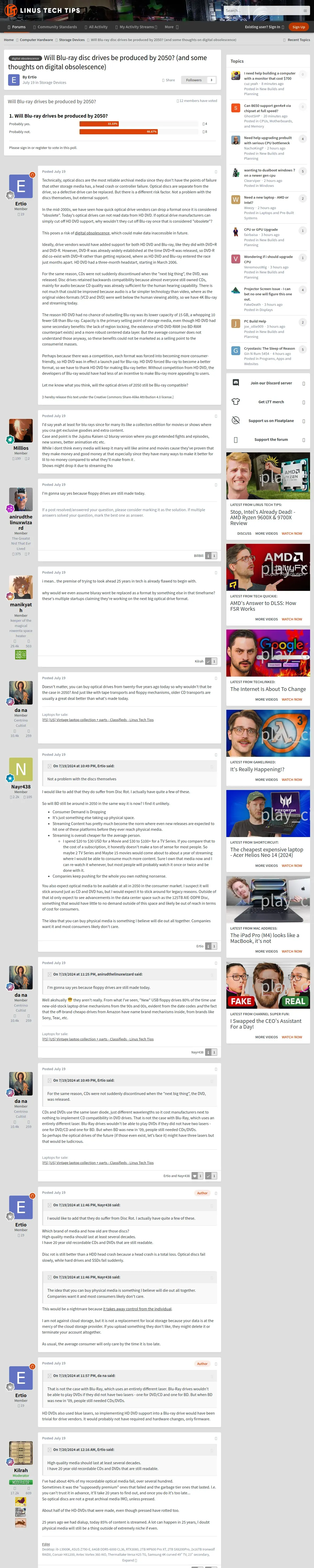314x1568 pixels.
Task: Open Community Standards menu item
Action: click(55, 27)
